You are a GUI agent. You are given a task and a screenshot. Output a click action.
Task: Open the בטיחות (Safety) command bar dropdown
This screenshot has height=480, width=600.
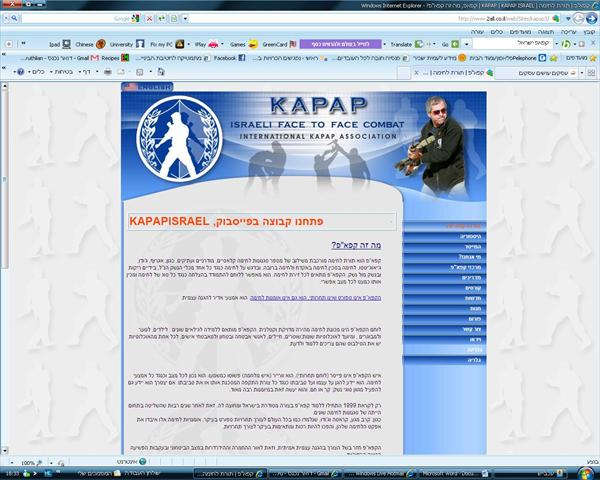(61, 72)
